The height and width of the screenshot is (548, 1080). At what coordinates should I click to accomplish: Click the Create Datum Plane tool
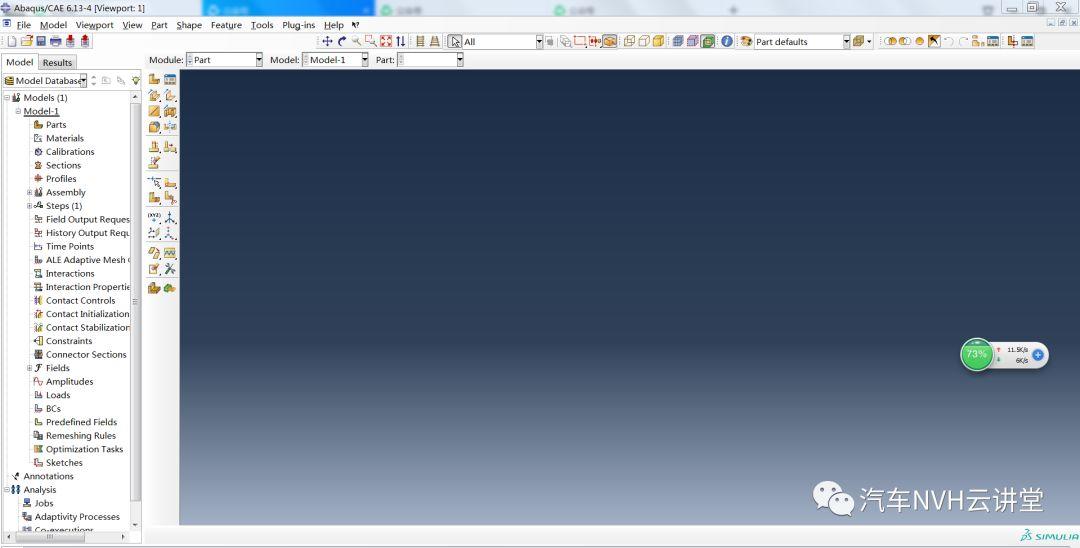154,233
